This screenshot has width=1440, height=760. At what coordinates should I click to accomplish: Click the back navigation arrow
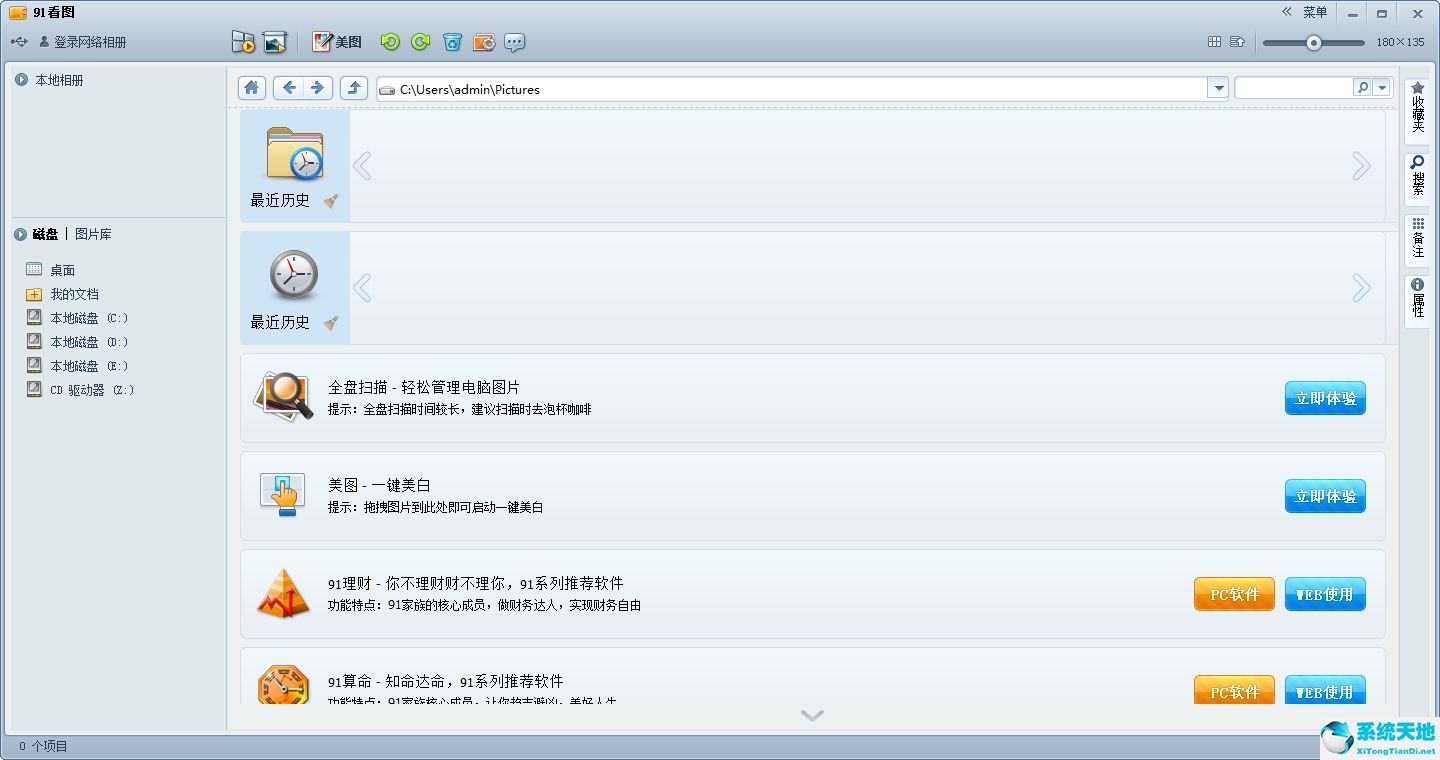click(289, 88)
